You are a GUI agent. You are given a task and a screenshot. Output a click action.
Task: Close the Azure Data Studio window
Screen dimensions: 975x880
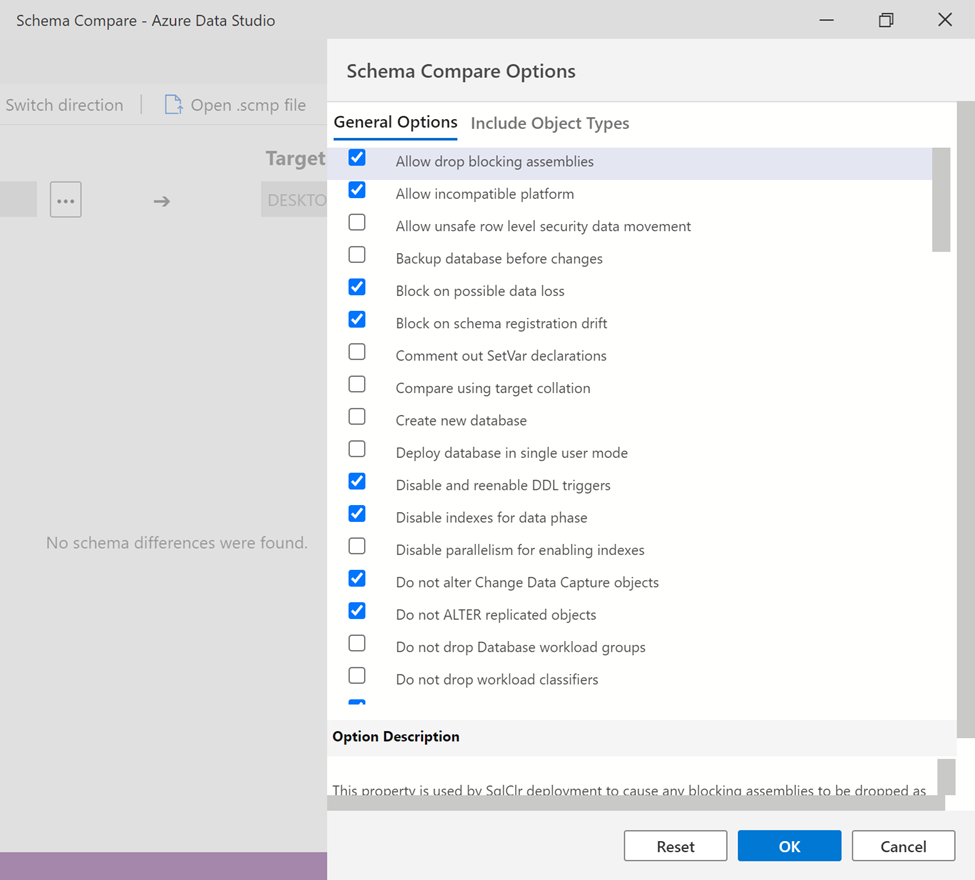944,20
